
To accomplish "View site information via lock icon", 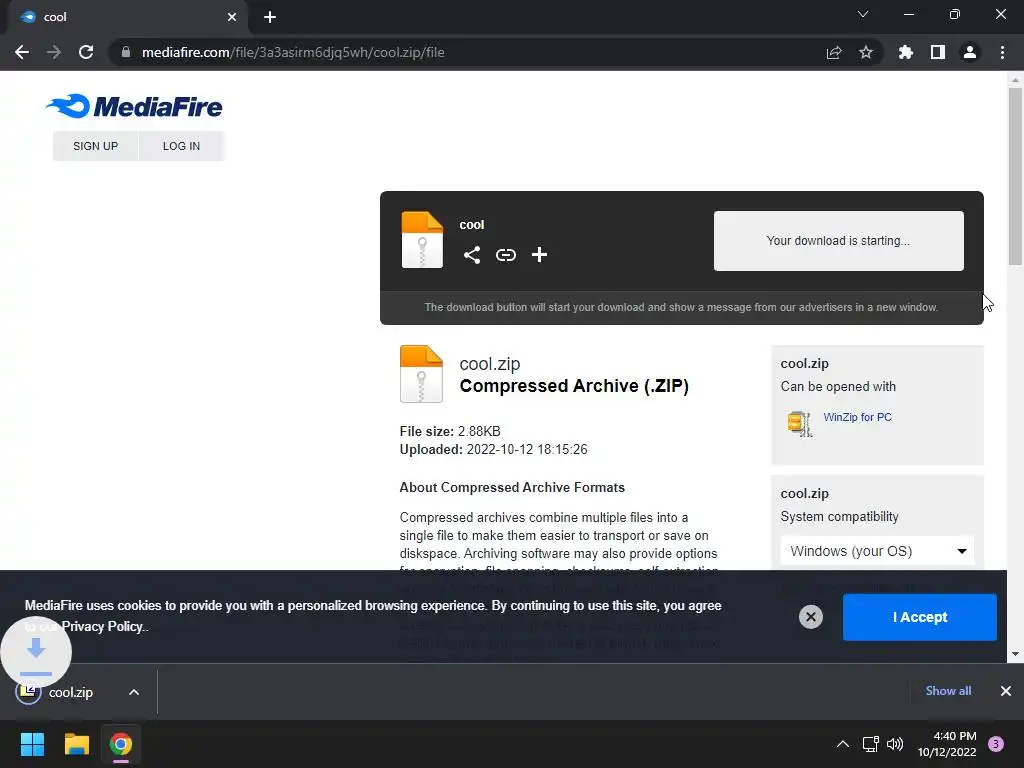I will point(126,52).
